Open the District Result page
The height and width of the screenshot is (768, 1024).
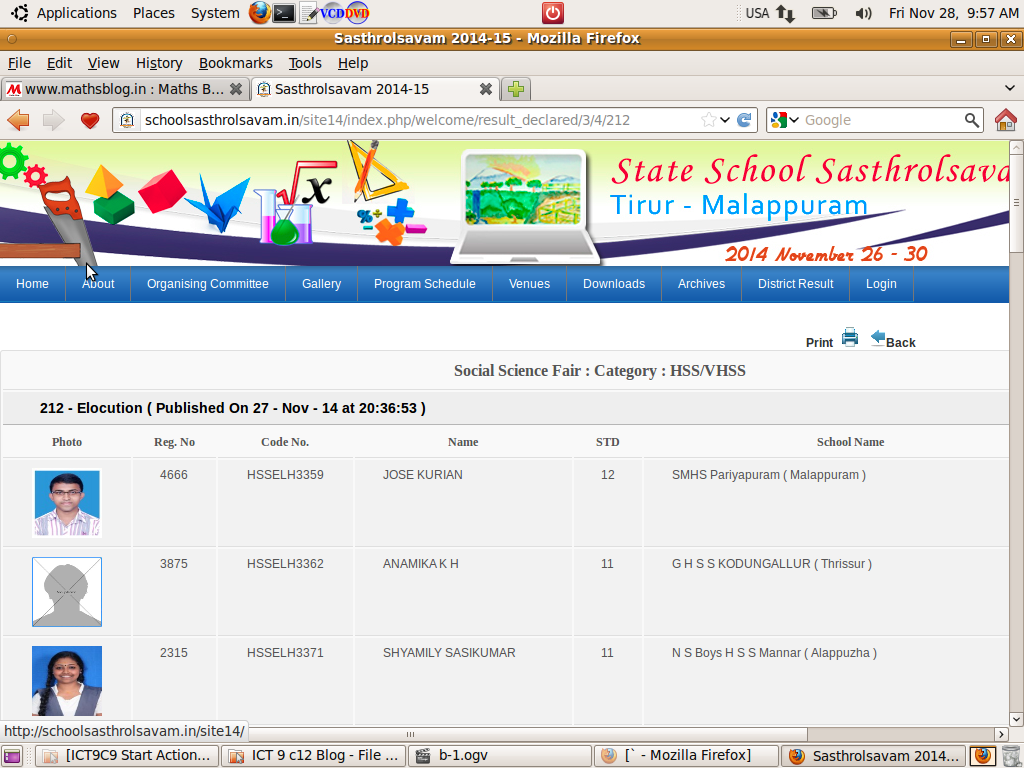795,284
